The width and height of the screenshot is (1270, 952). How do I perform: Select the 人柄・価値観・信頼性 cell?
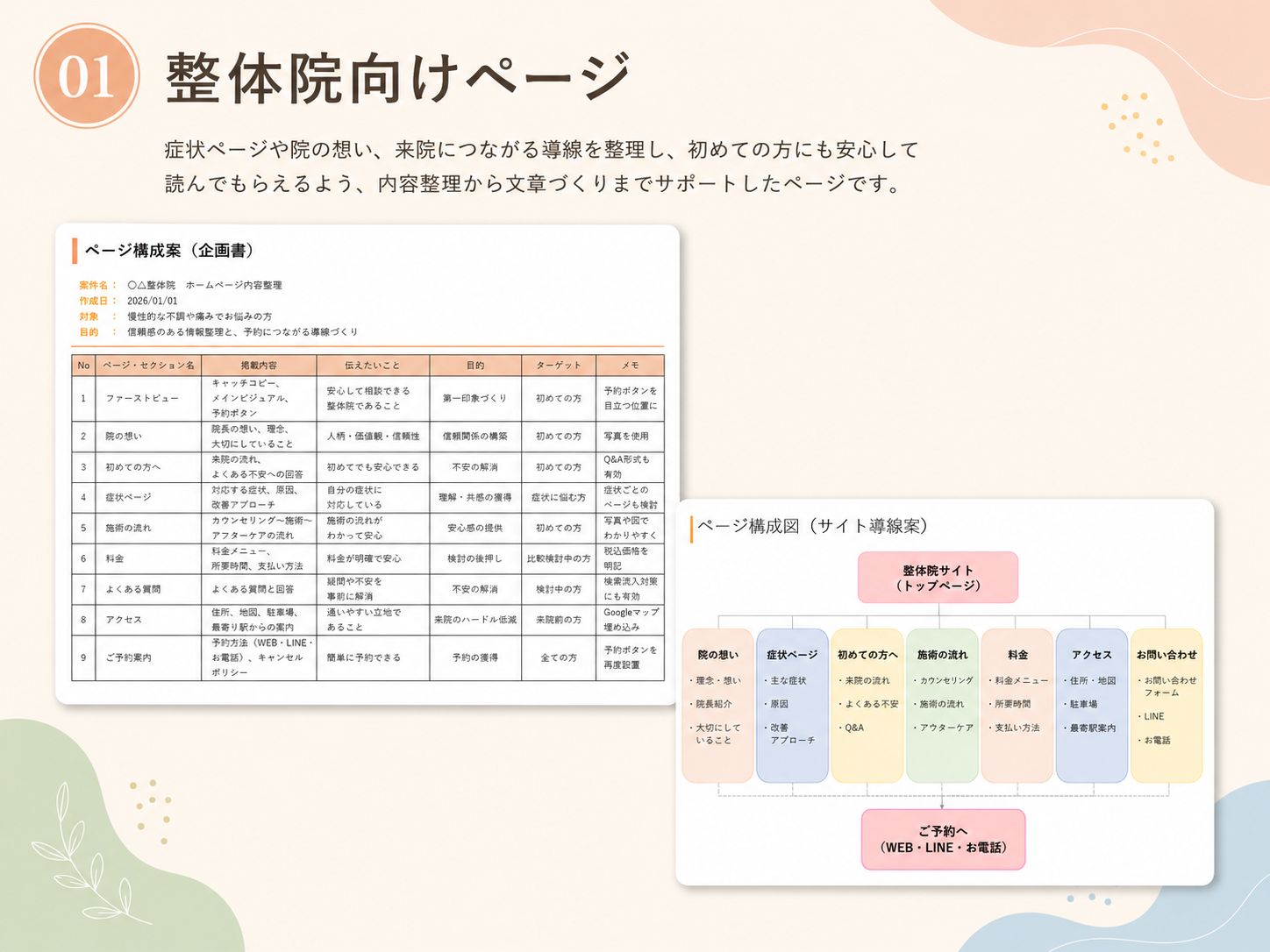coord(373,436)
